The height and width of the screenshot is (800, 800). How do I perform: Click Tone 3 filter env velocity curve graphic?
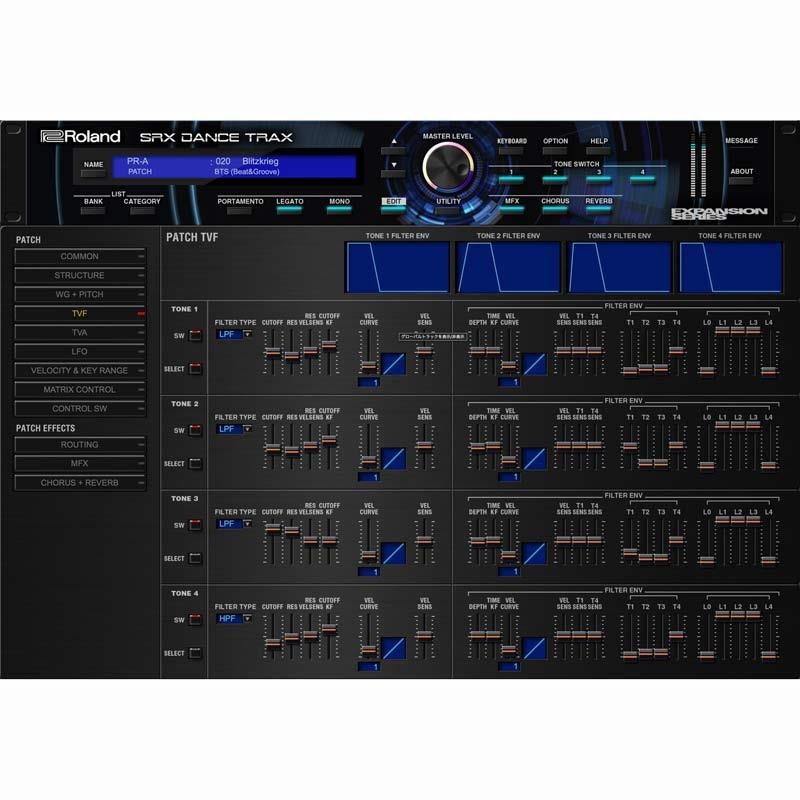pos(534,554)
